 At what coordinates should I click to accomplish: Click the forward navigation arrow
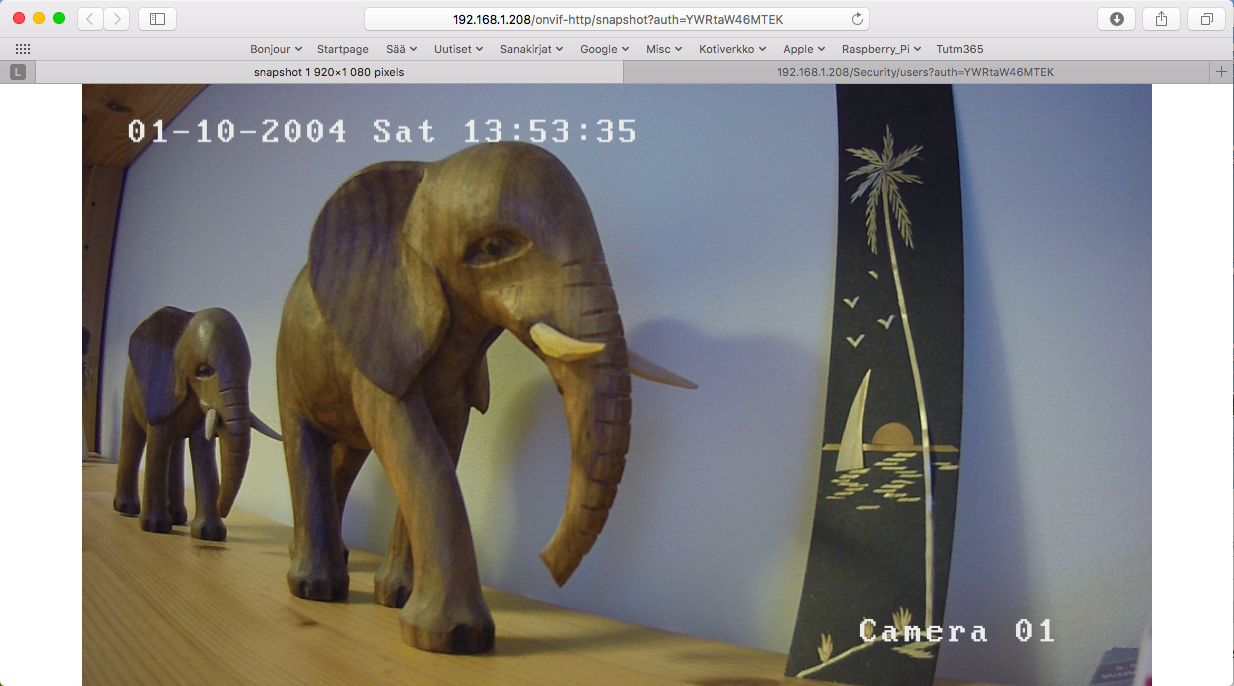[x=117, y=18]
